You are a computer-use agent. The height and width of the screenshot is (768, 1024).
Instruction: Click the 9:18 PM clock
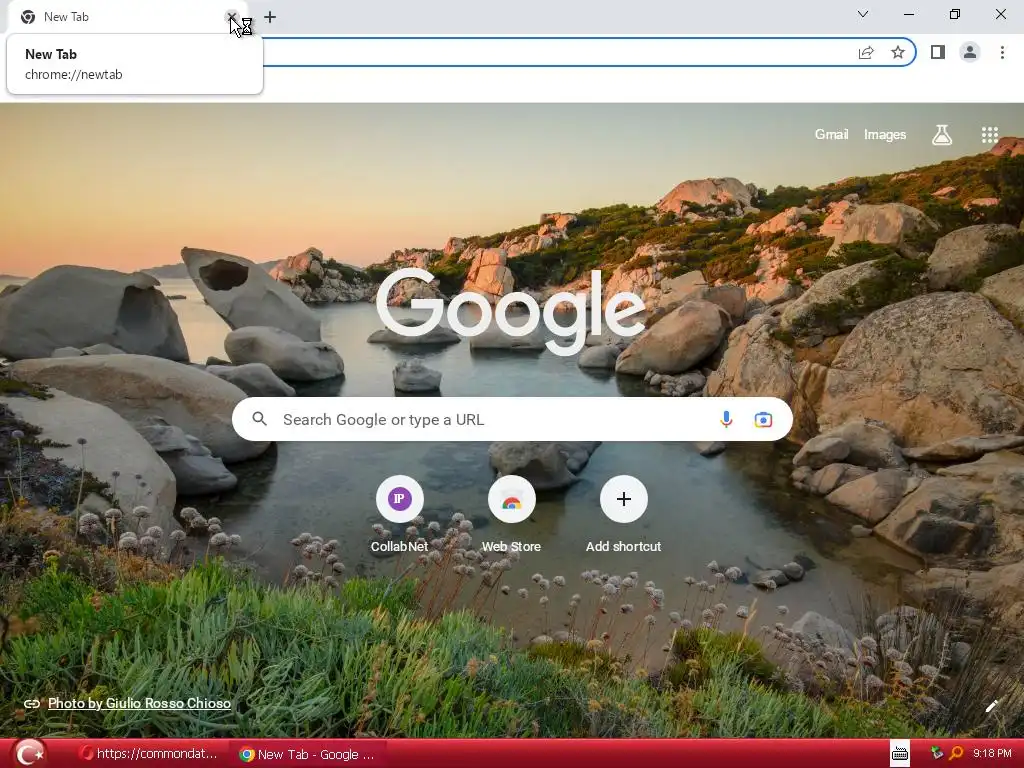(x=992, y=754)
